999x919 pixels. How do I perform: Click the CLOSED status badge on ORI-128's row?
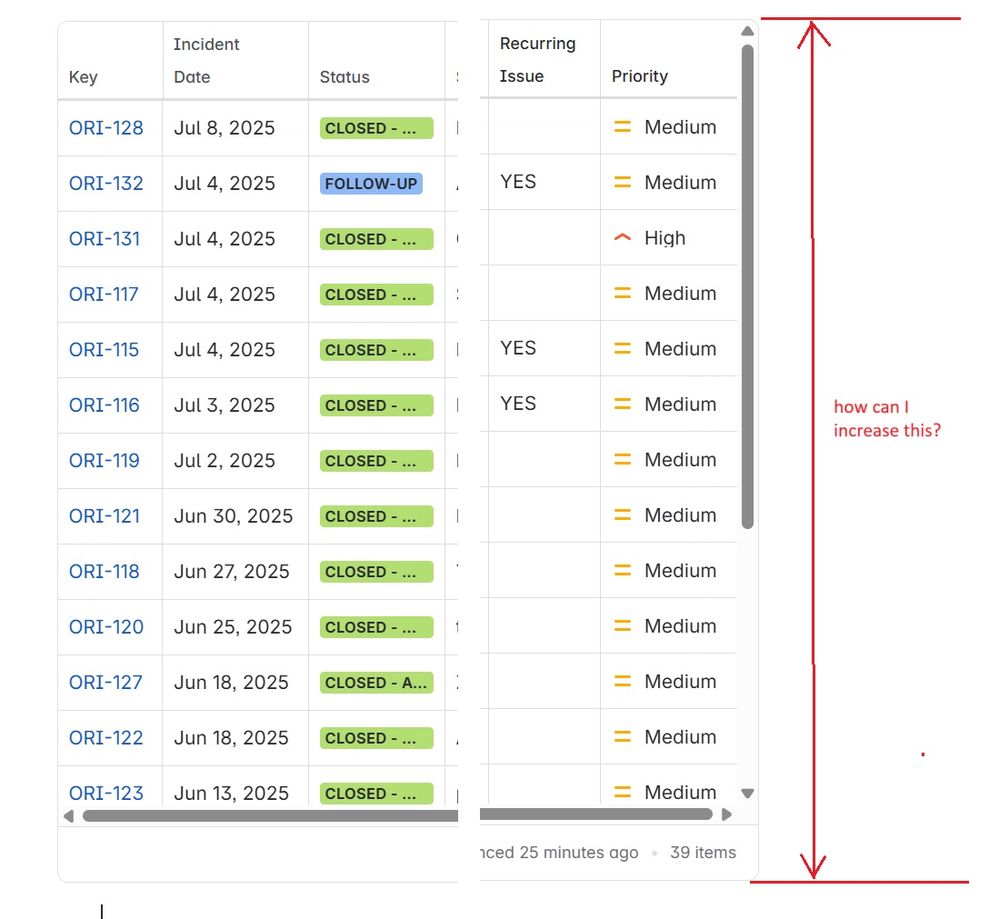(x=375, y=128)
